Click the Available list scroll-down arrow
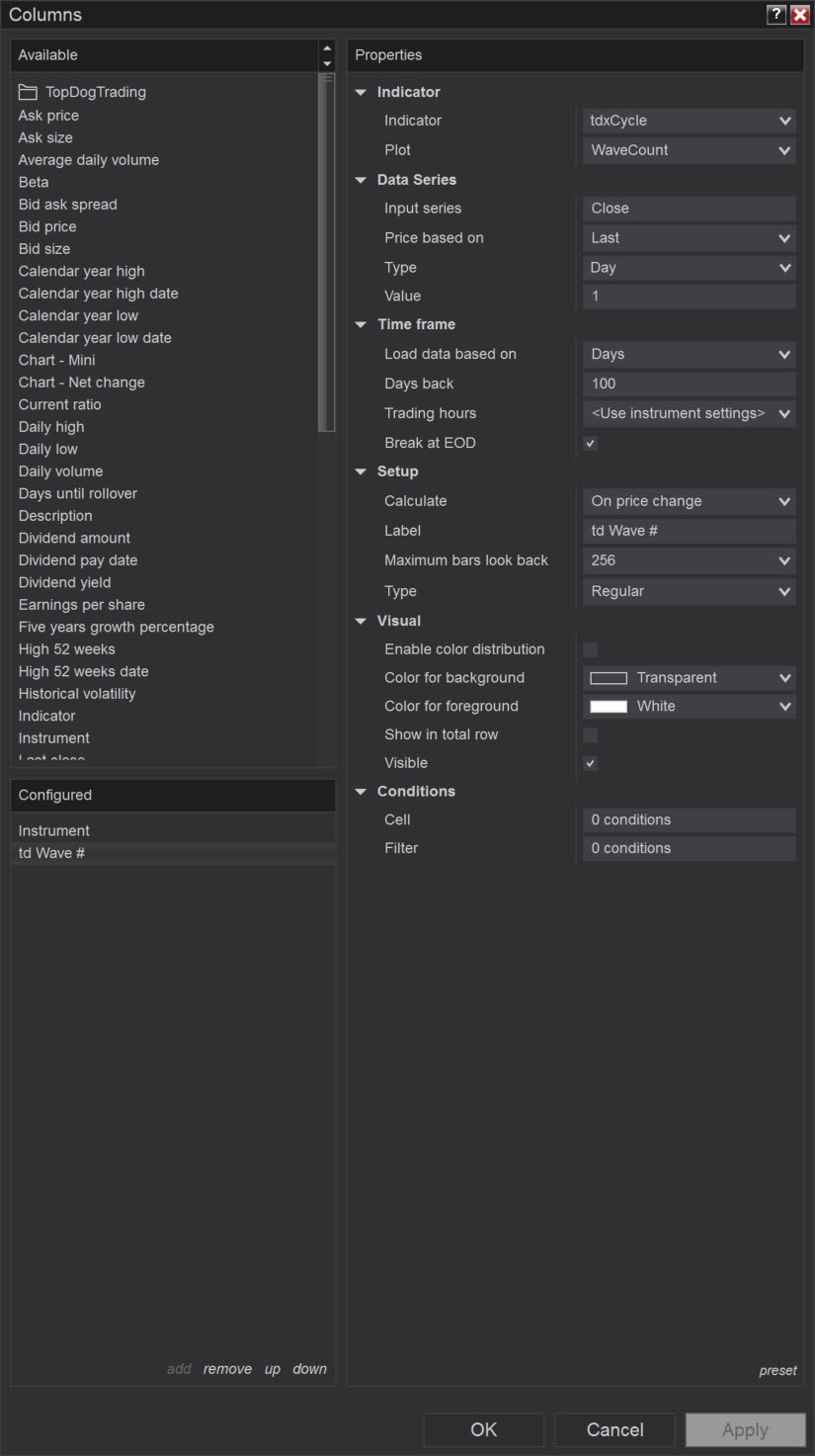The image size is (815, 1456). (327, 63)
